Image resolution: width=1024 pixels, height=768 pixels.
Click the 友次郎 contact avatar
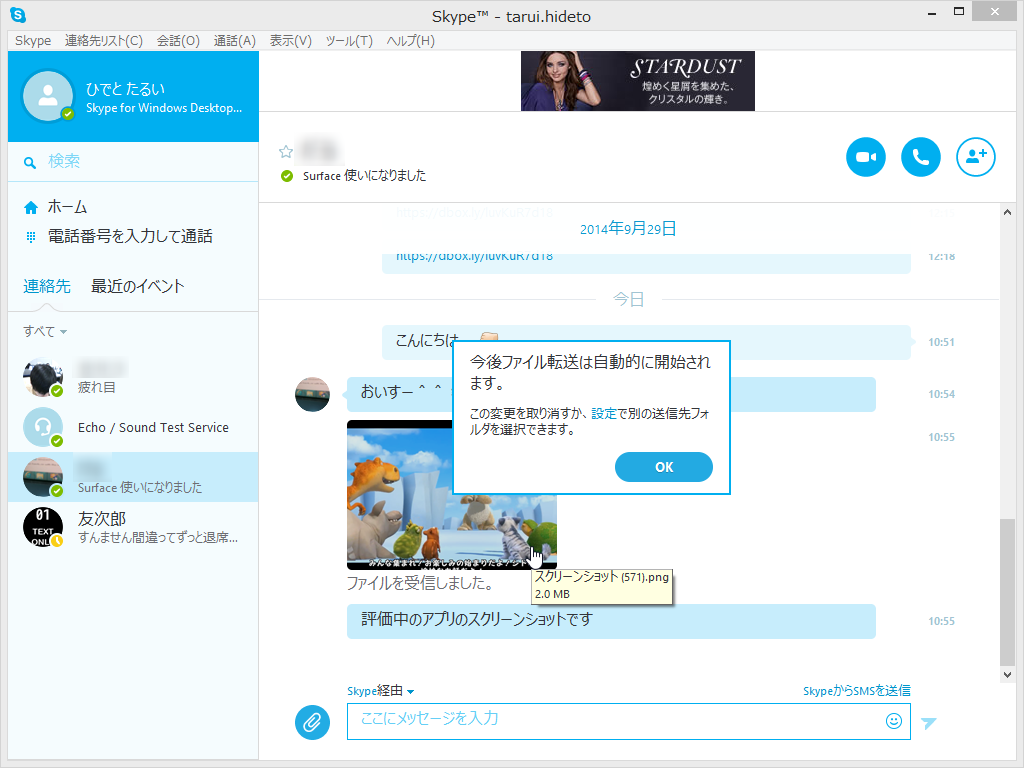click(x=43, y=527)
